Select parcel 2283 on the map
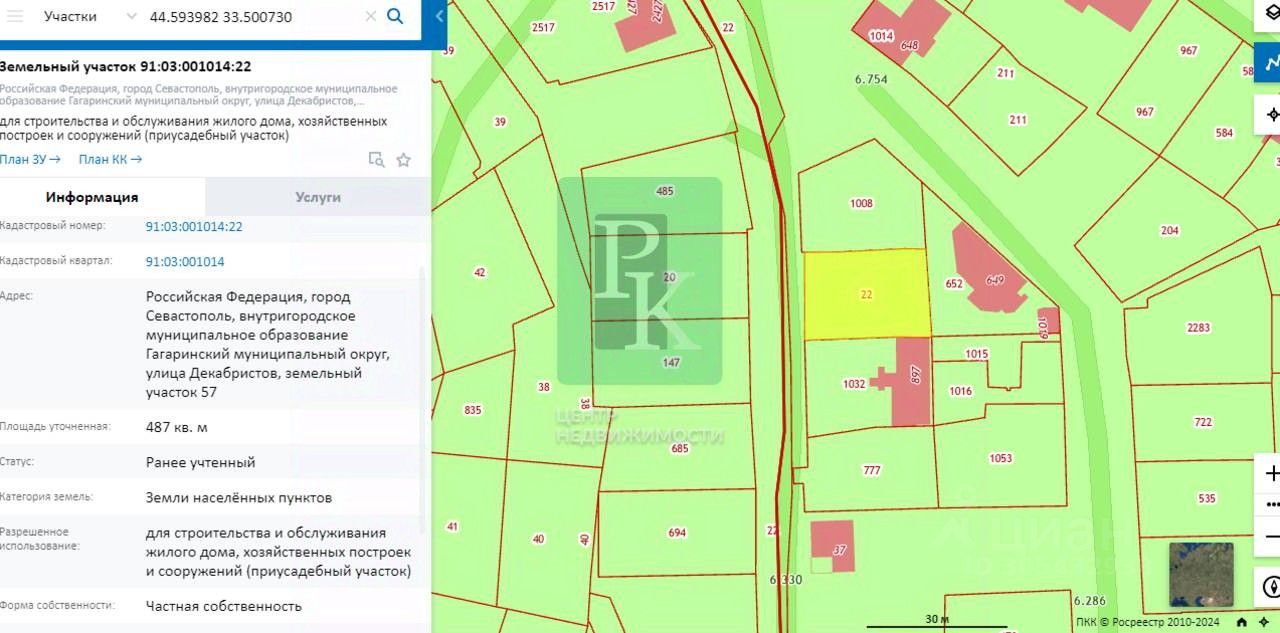This screenshot has width=1280, height=633. click(x=1198, y=328)
